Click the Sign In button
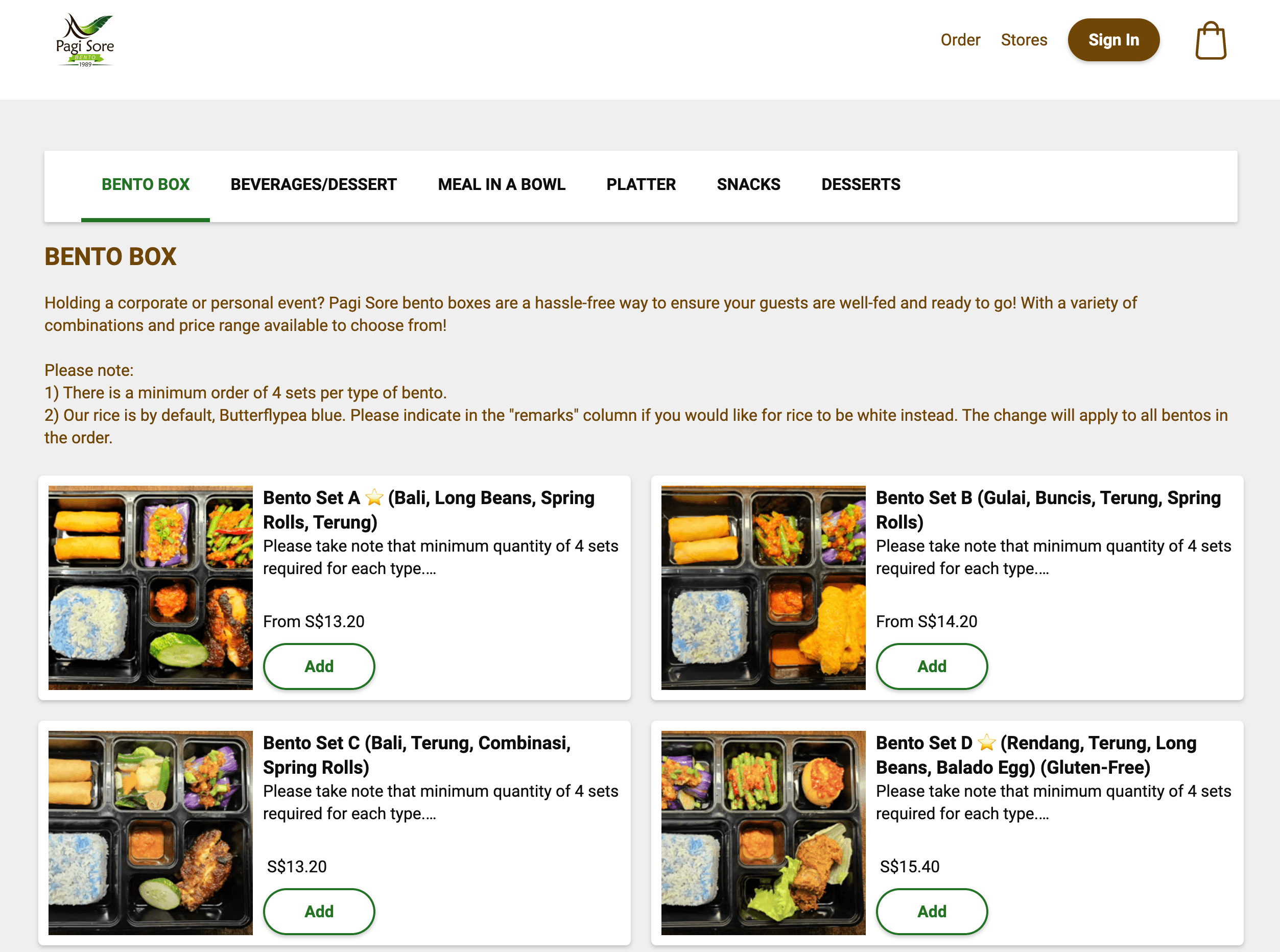Screen dimensions: 1280x952 tap(1113, 40)
